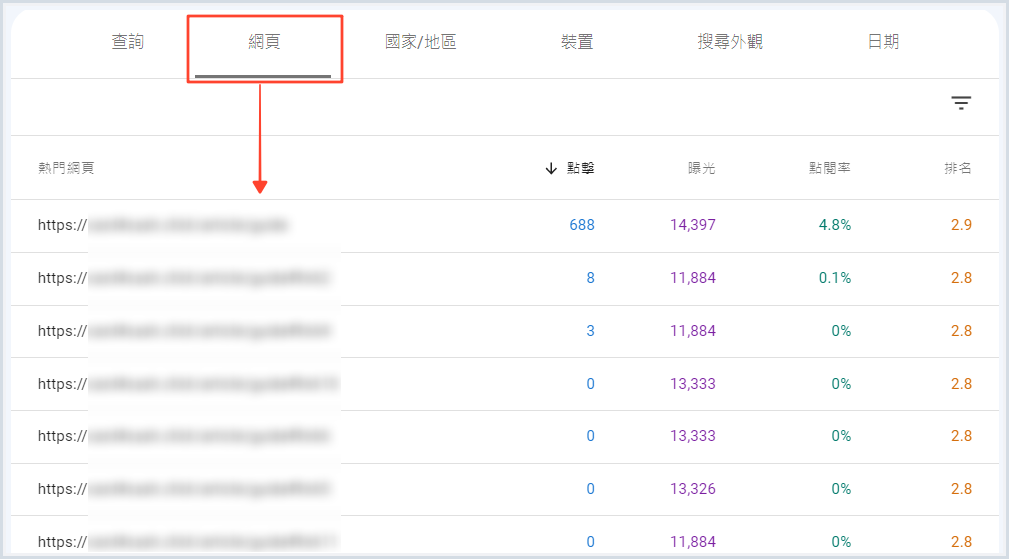1009x559 pixels.
Task: Select the 13,326 impressions cell
Action: 692,489
